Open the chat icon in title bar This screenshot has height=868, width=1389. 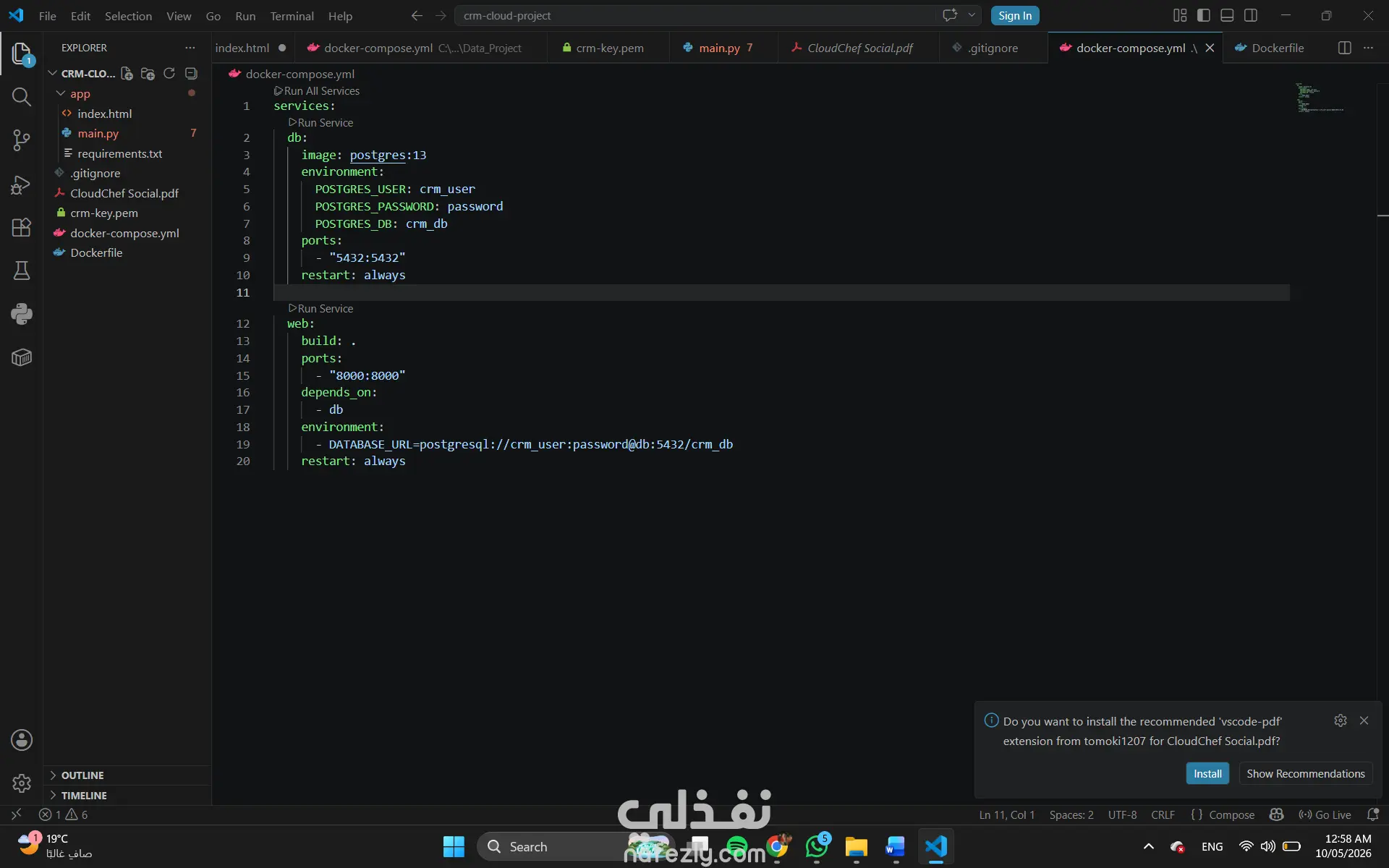click(x=950, y=15)
